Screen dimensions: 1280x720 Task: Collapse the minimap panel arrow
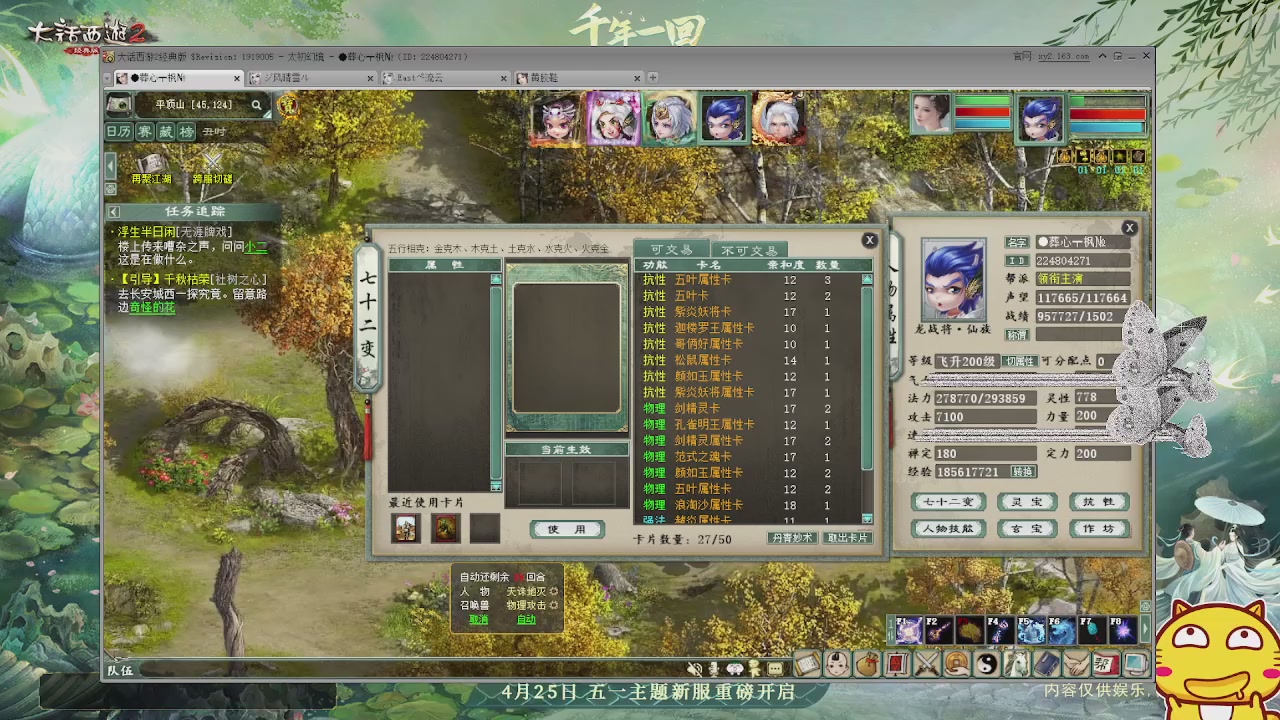coord(109,165)
